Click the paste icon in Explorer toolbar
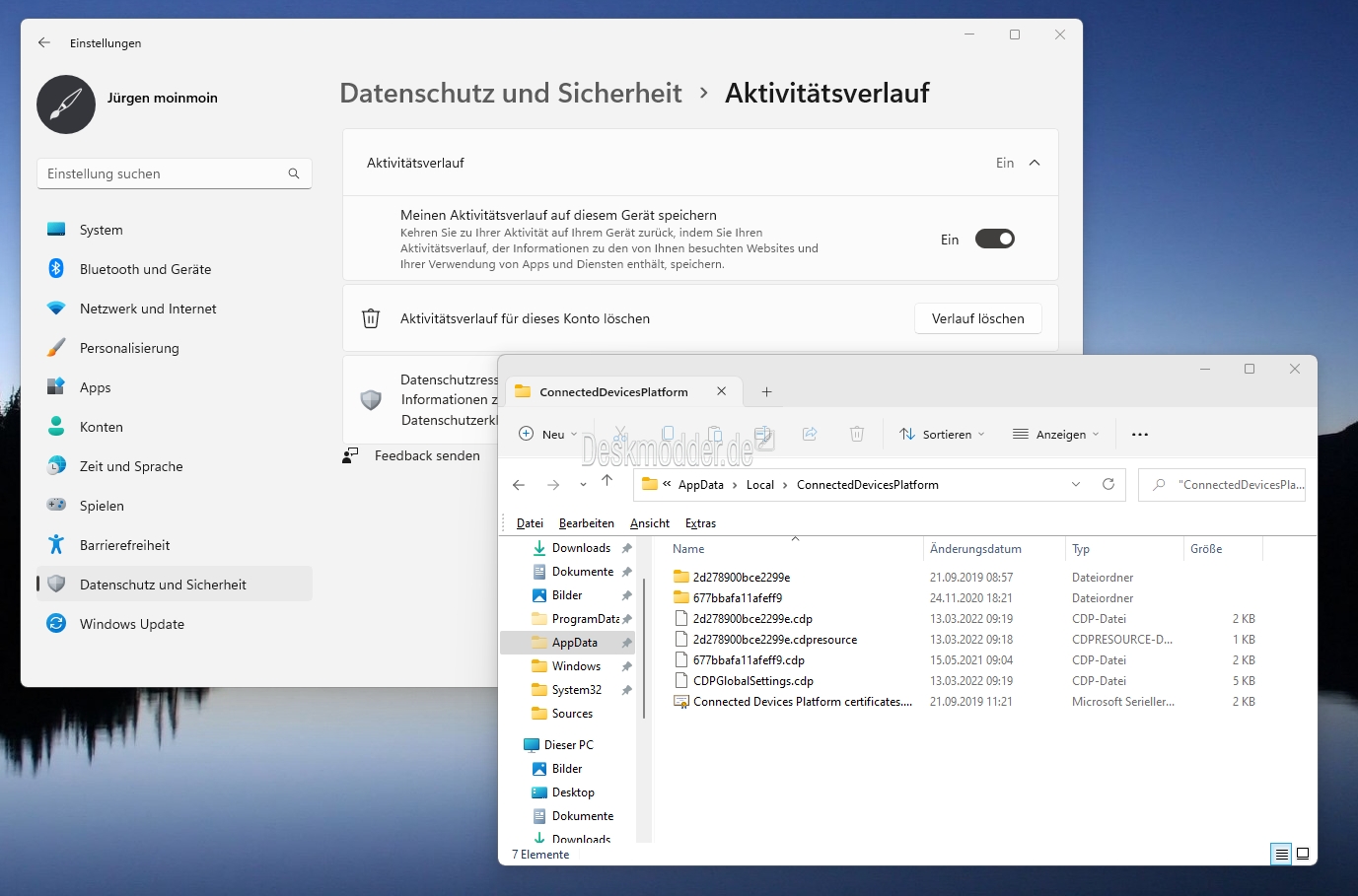The image size is (1358, 896). tap(715, 434)
